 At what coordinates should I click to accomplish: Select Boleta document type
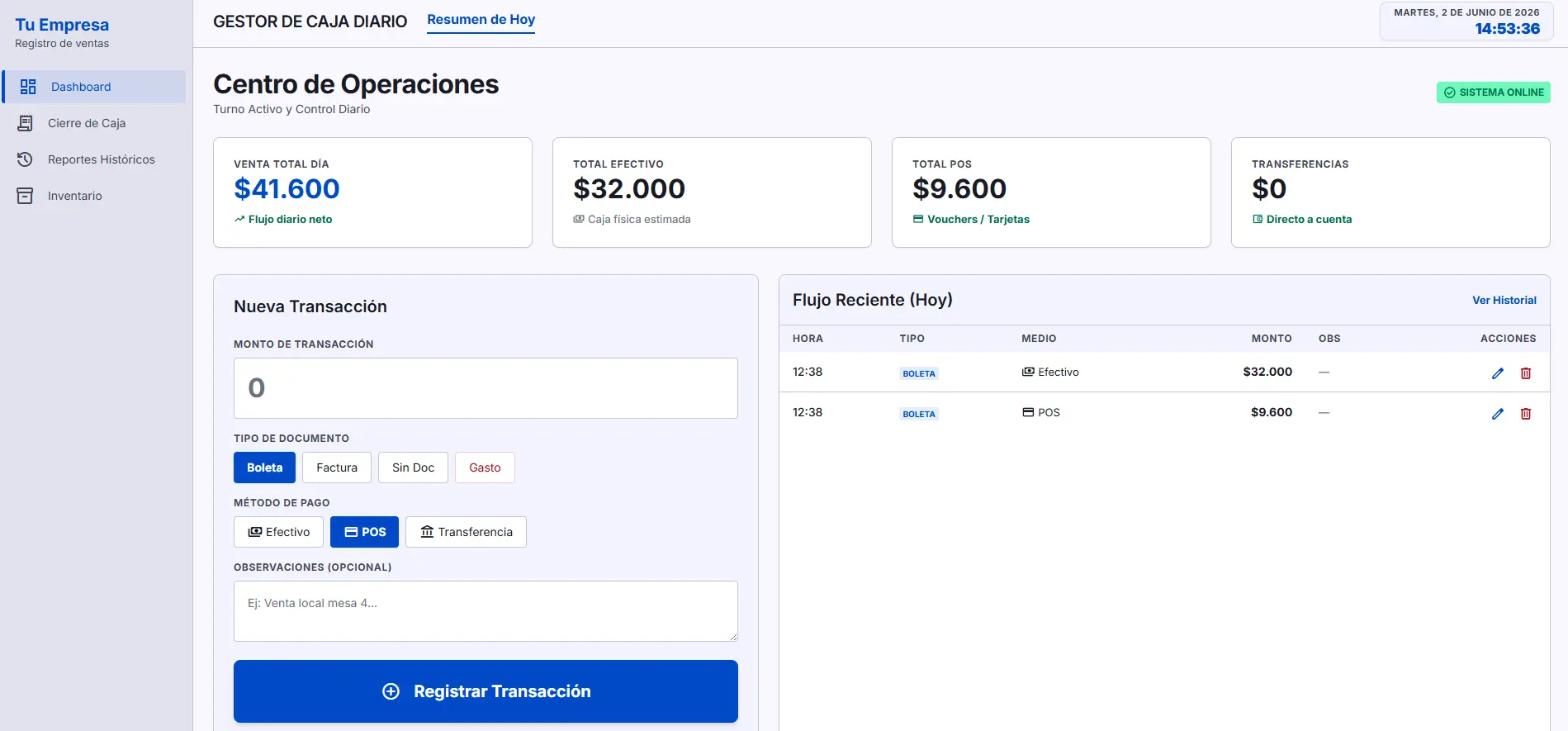[x=264, y=468]
